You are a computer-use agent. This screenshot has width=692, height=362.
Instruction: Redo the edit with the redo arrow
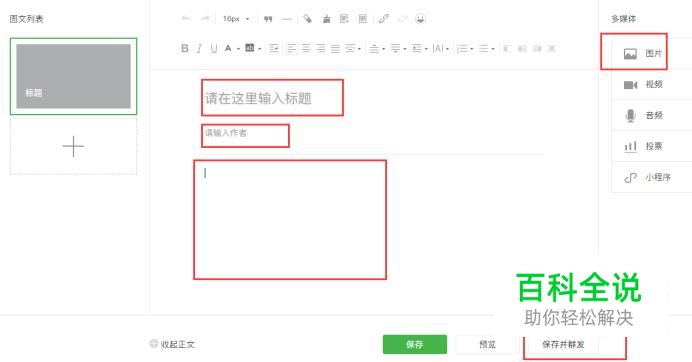point(205,19)
